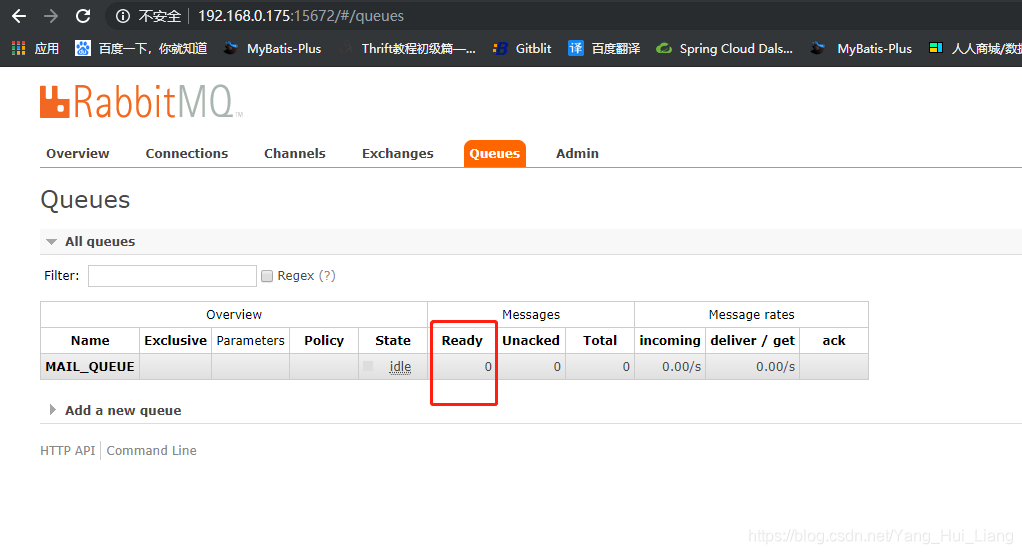Image resolution: width=1022 pixels, height=554 pixels.
Task: Switch to the Connections tab
Action: (187, 154)
